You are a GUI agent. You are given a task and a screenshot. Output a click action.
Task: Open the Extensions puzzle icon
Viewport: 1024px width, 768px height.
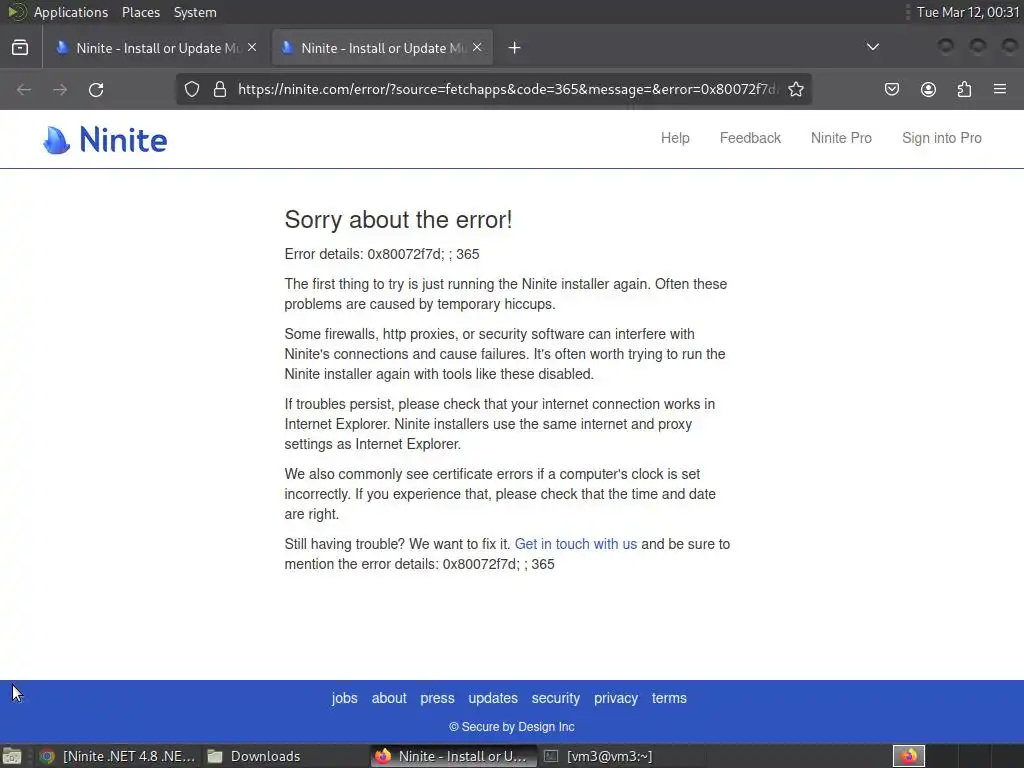(964, 89)
